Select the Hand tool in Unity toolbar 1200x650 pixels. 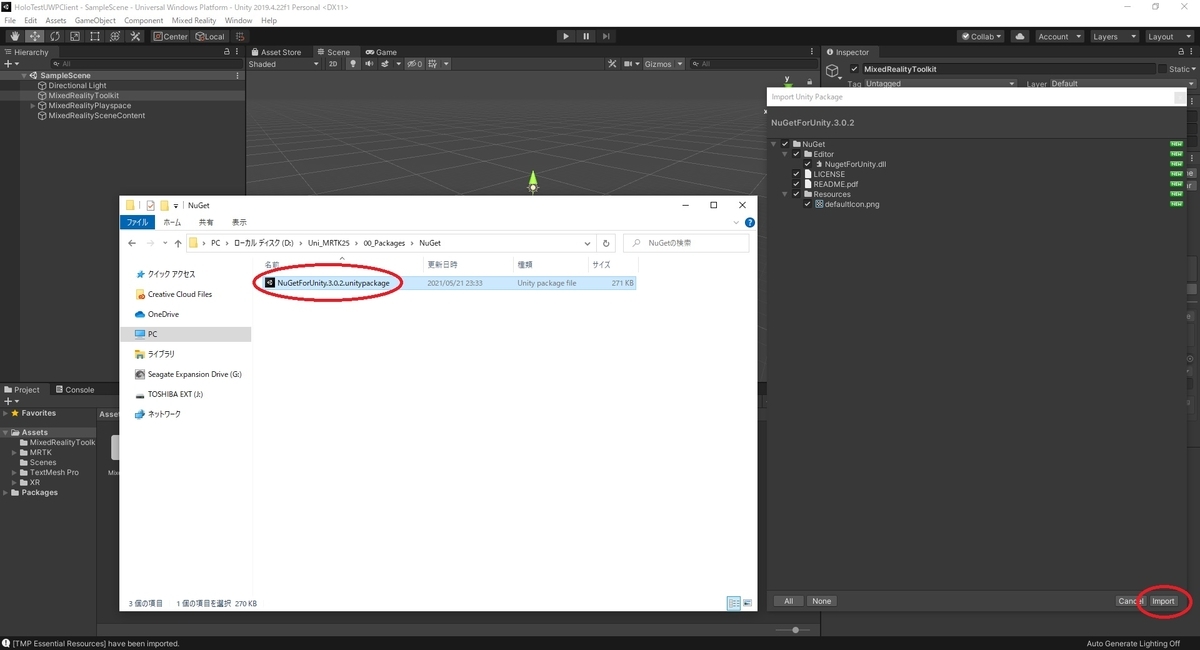[x=14, y=36]
